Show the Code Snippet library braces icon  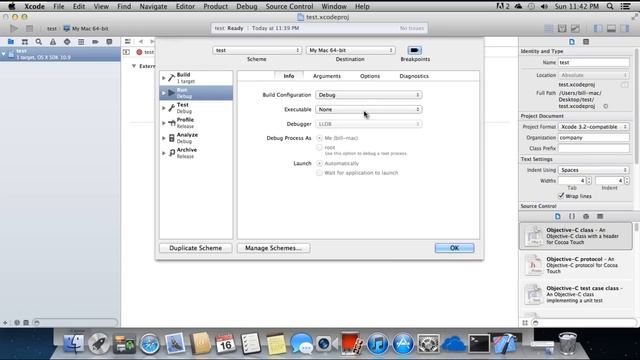point(572,216)
